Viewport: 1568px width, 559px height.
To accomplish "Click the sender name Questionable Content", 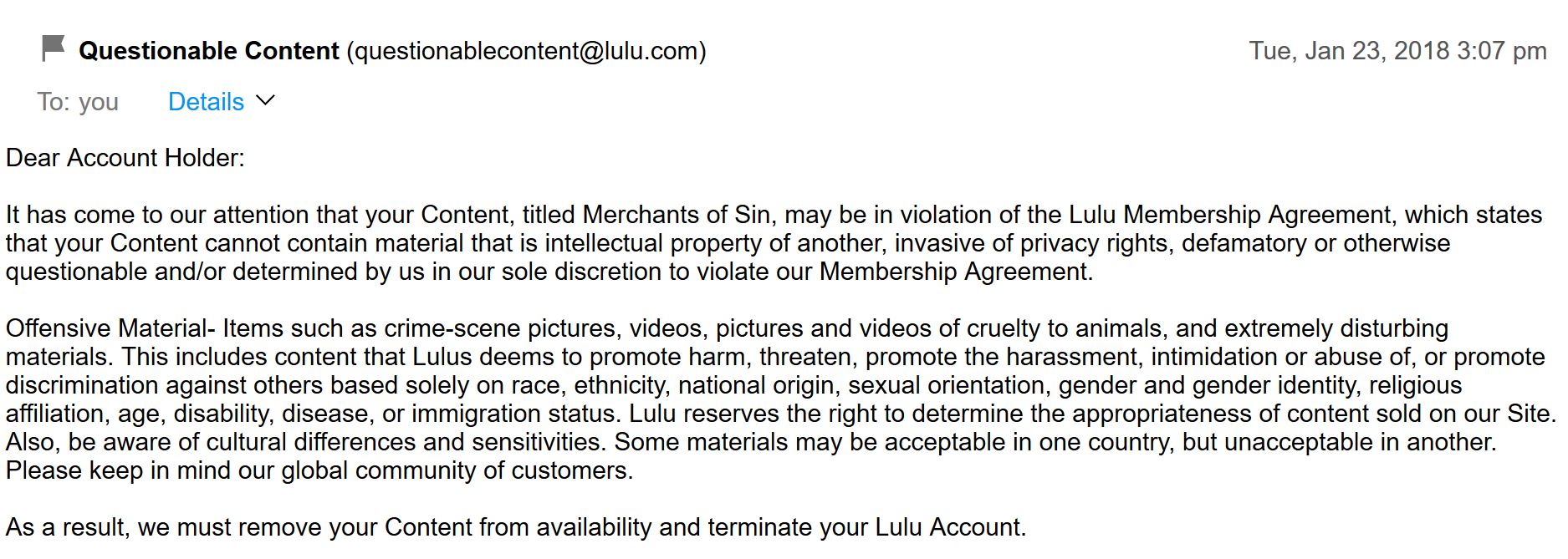I will pos(208,51).
